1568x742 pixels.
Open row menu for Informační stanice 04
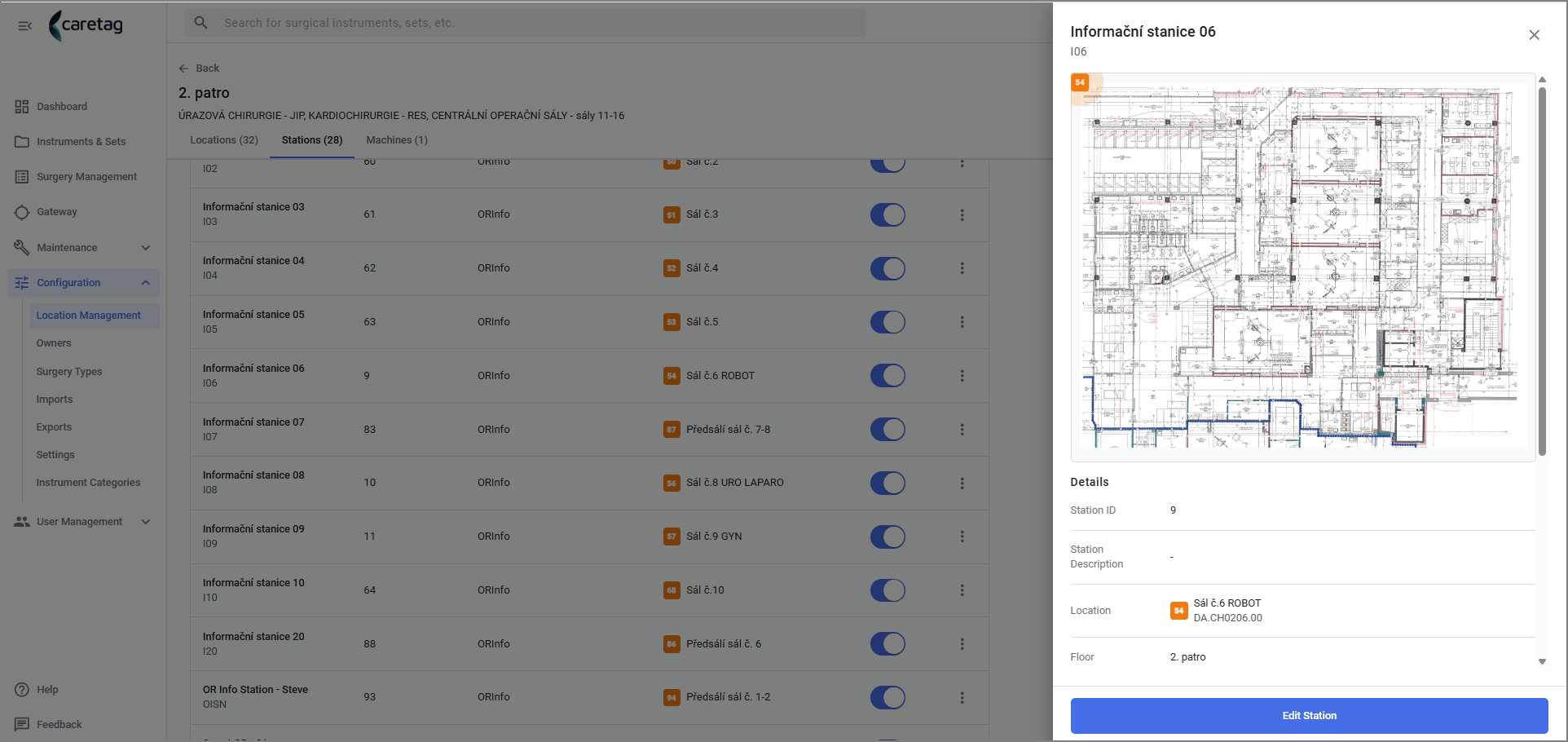click(962, 268)
